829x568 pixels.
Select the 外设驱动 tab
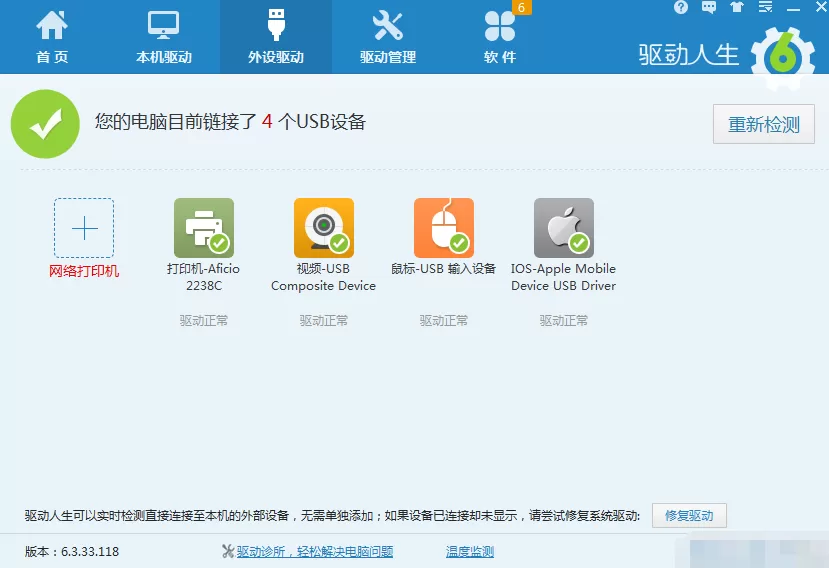pyautogui.click(x=276, y=37)
